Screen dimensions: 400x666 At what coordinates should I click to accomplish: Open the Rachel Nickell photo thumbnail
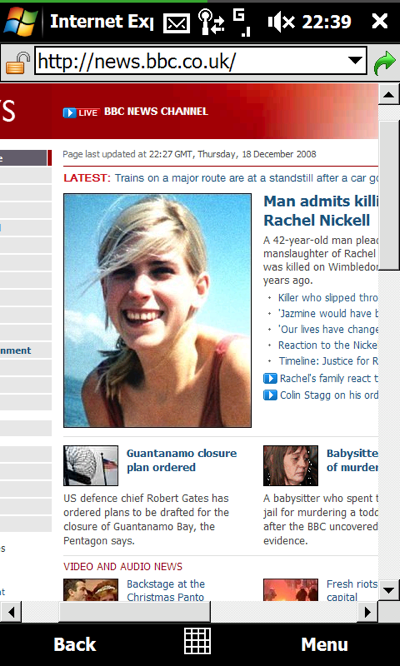pos(157,310)
